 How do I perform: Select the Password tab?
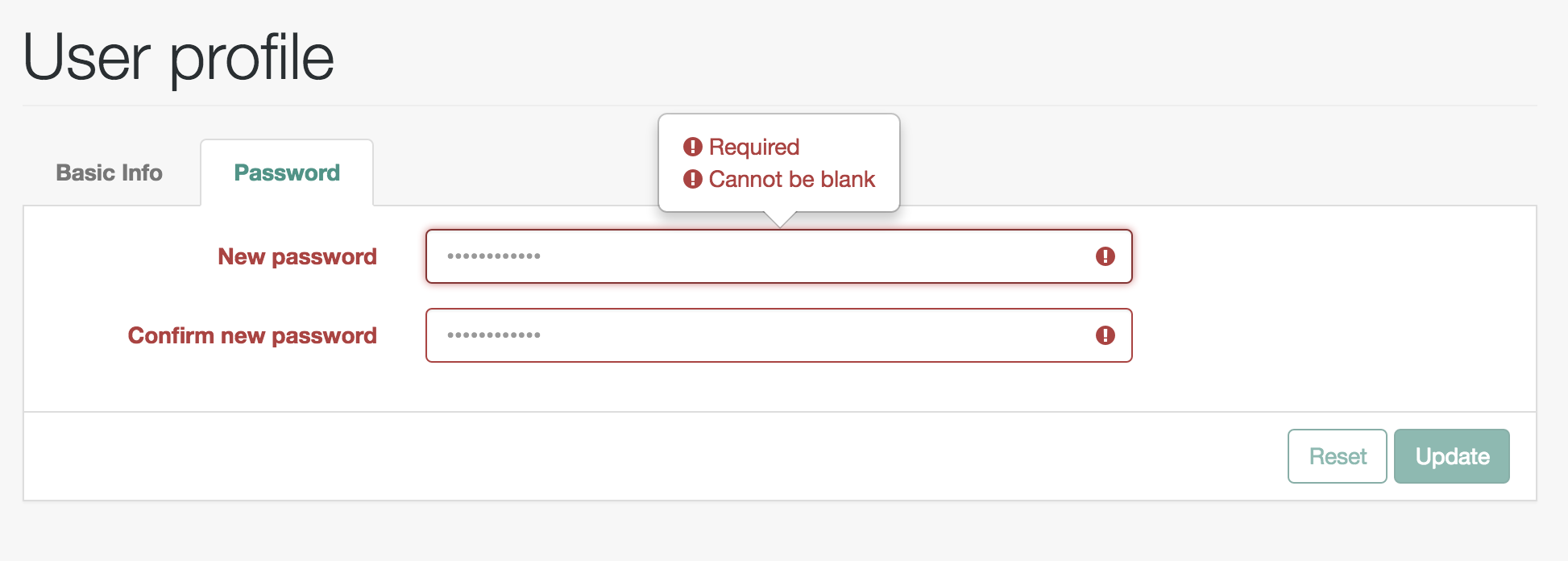click(x=287, y=172)
